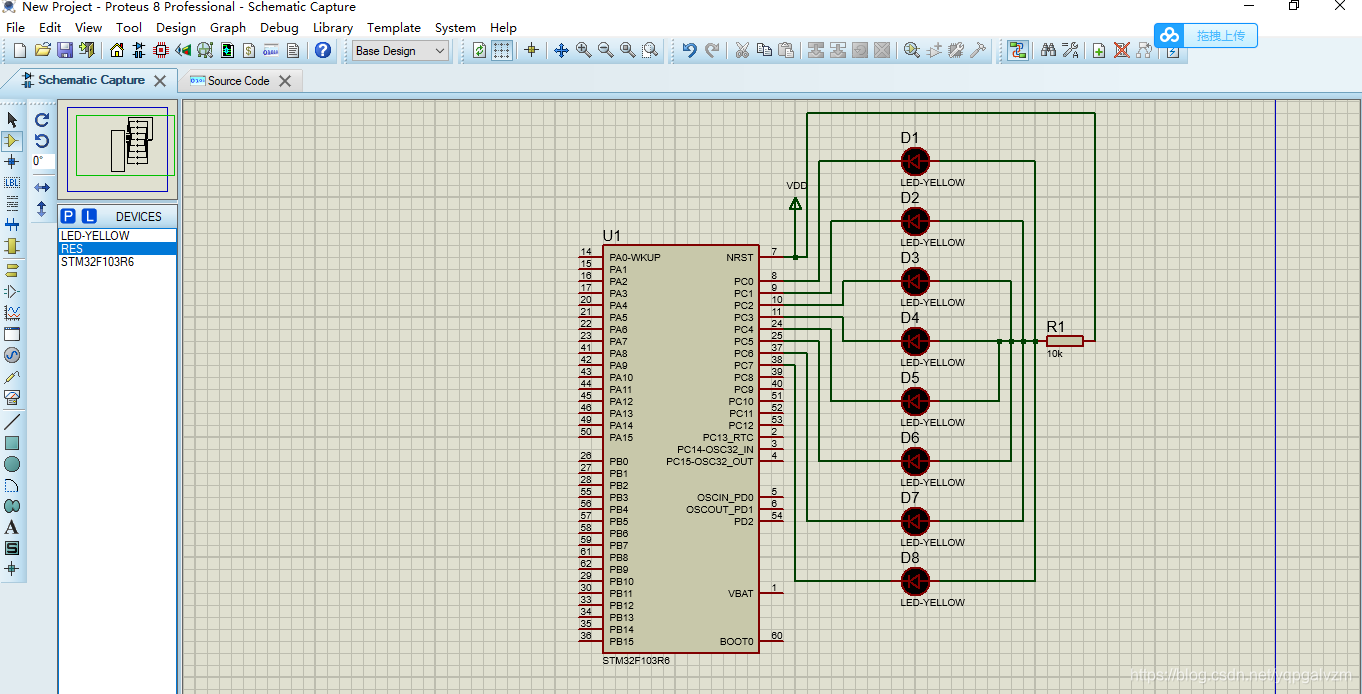
Task: Select the Generator Mode sine icon
Action: 12,355
